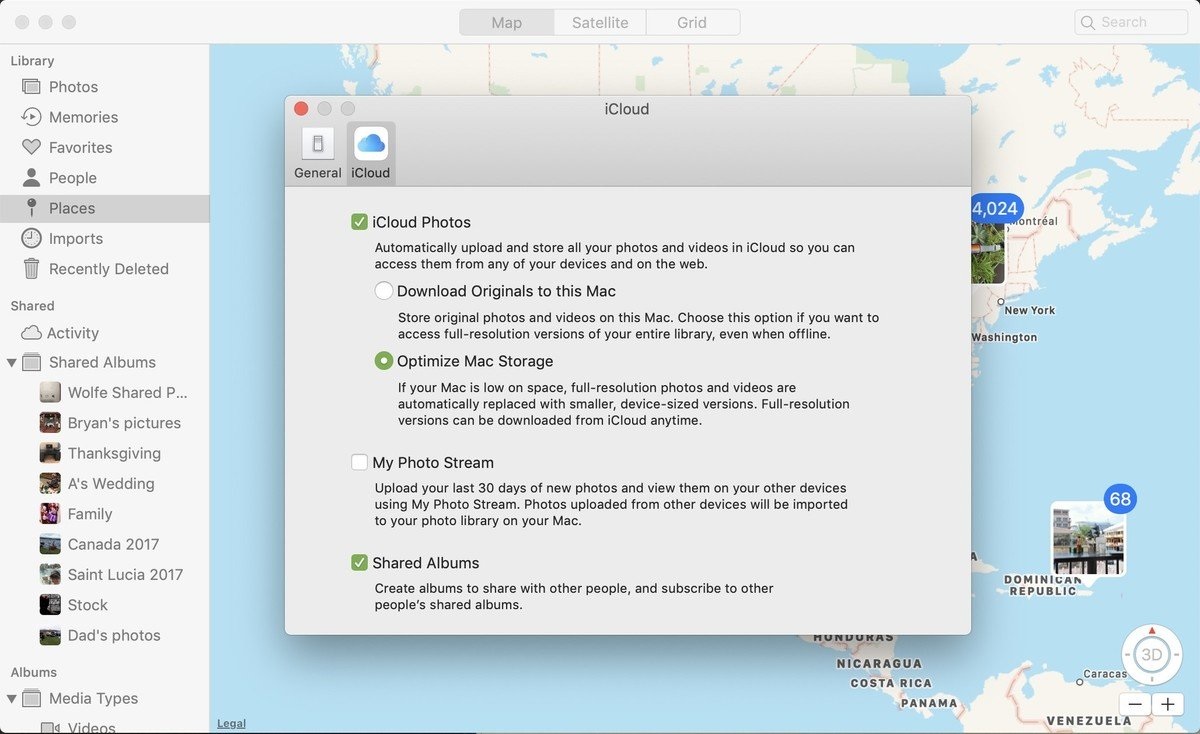This screenshot has width=1200, height=734.
Task: Open the iCloud preferences pane icon
Action: (370, 153)
